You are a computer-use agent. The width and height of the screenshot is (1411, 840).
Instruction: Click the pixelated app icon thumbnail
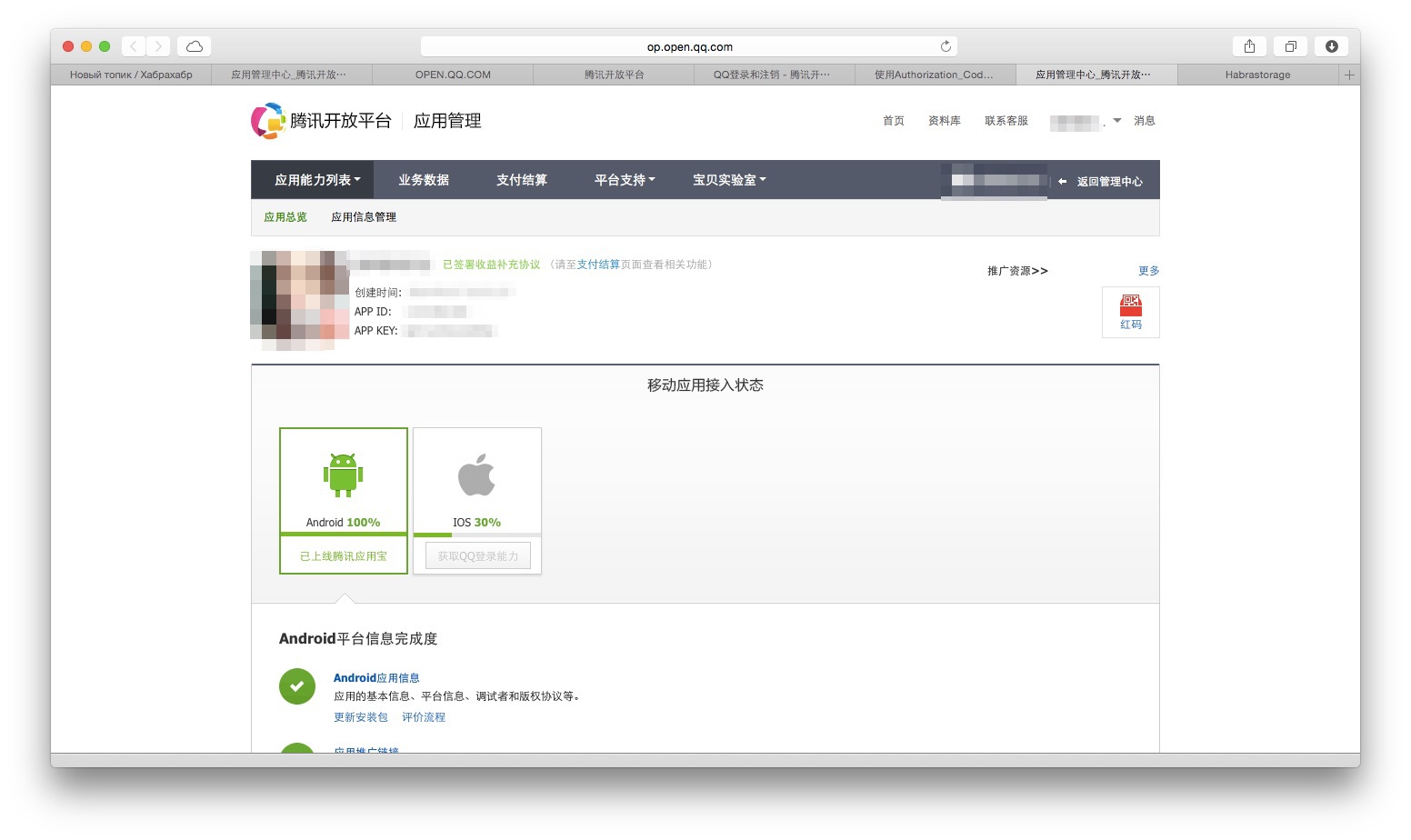[300, 300]
